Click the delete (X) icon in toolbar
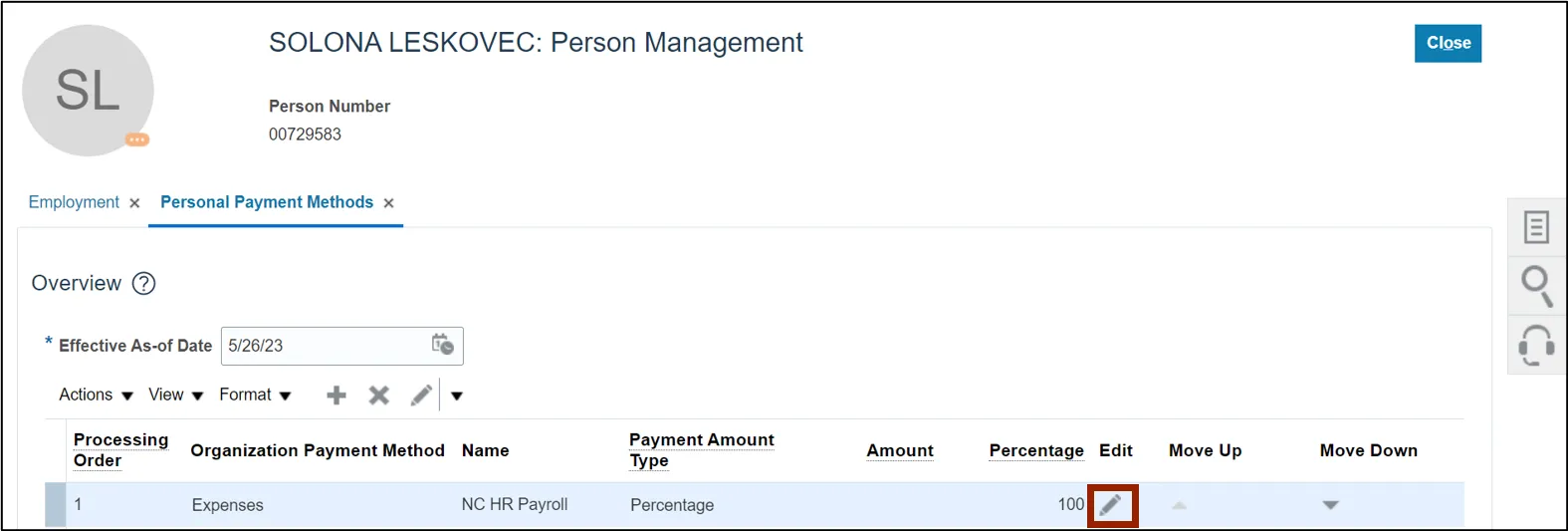The width and height of the screenshot is (1568, 531). coord(378,396)
